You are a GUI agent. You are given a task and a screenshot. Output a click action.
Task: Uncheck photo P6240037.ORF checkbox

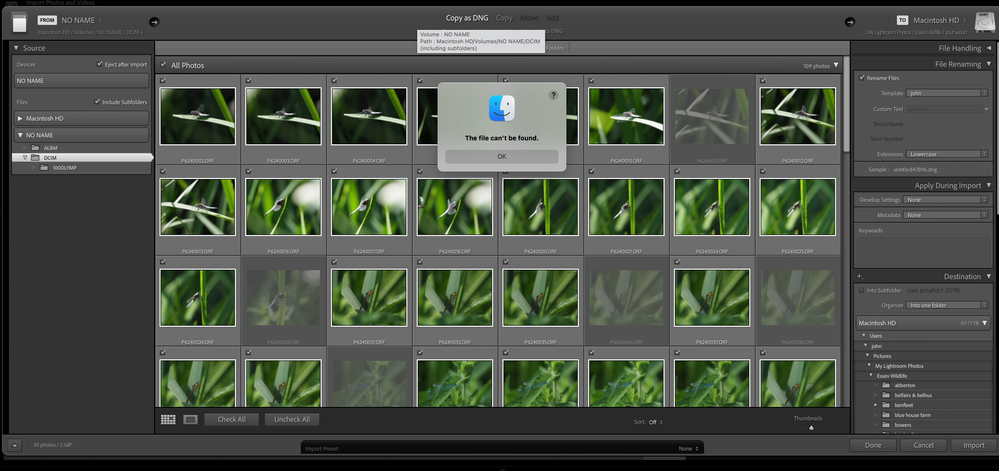677,261
